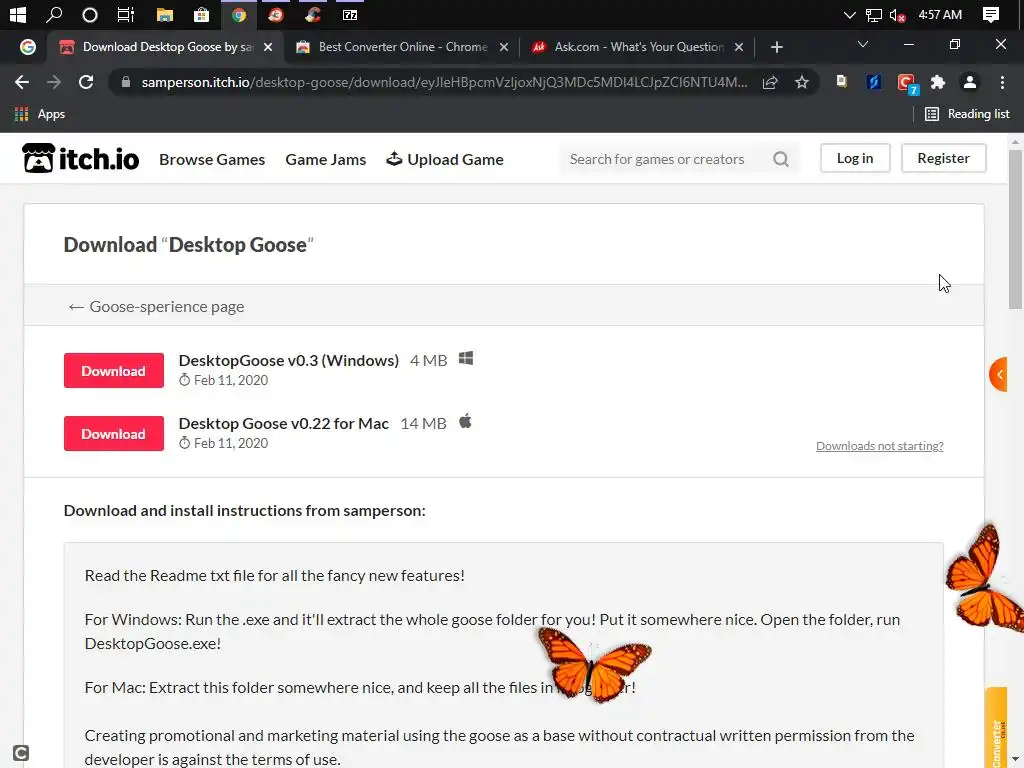Screen dimensions: 1024x768
Task: Open the Reading list
Action: tap(967, 114)
